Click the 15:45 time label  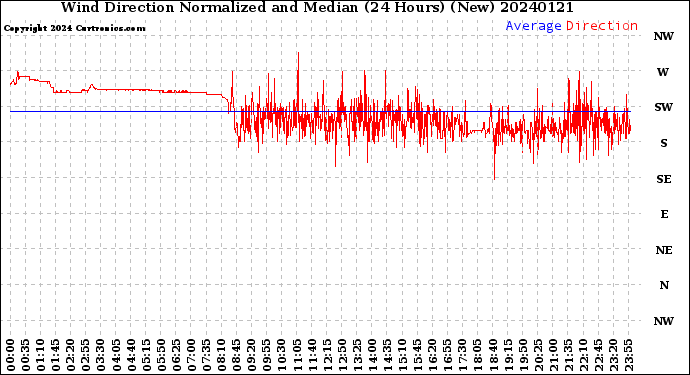pyautogui.click(x=418, y=355)
